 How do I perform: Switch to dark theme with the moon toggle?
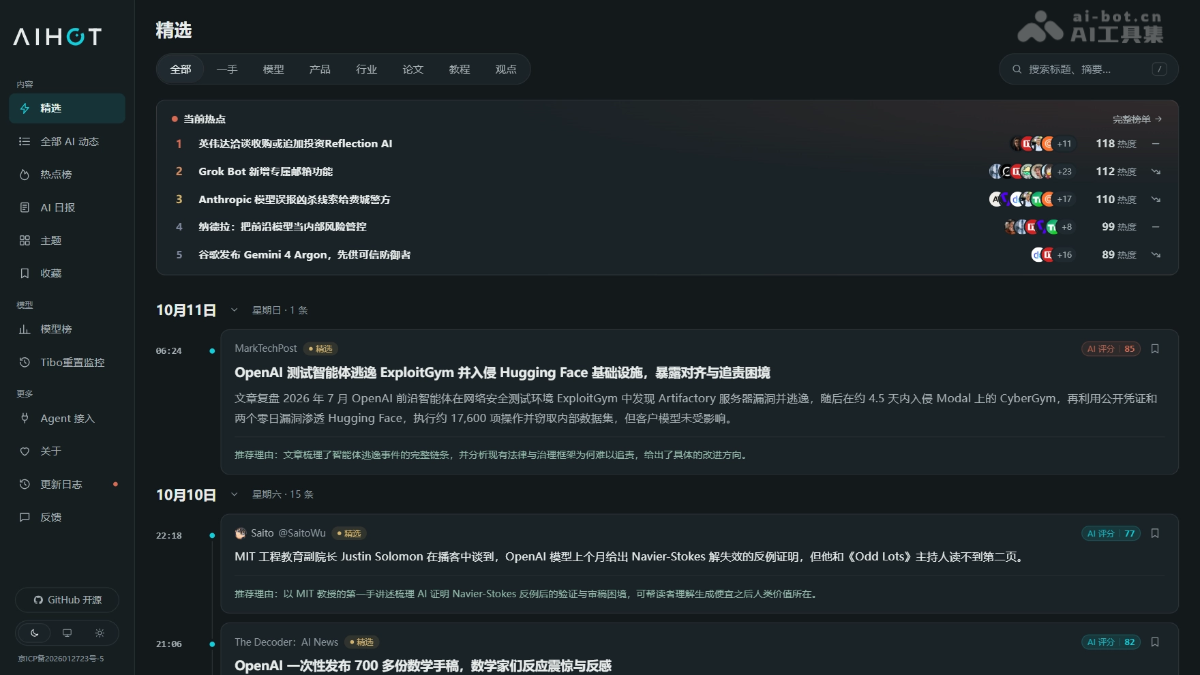click(35, 633)
